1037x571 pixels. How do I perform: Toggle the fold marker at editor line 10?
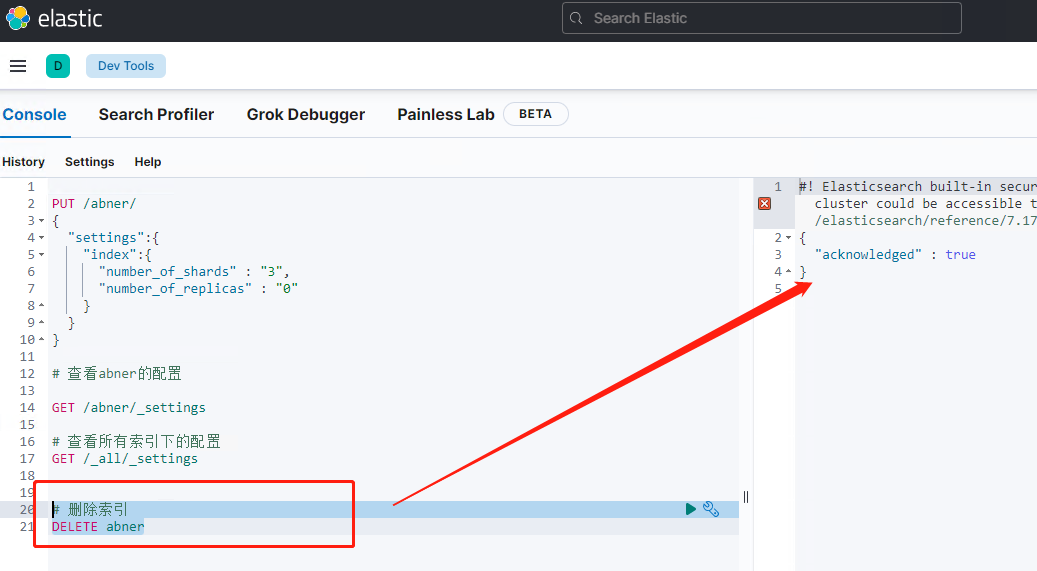(x=42, y=339)
